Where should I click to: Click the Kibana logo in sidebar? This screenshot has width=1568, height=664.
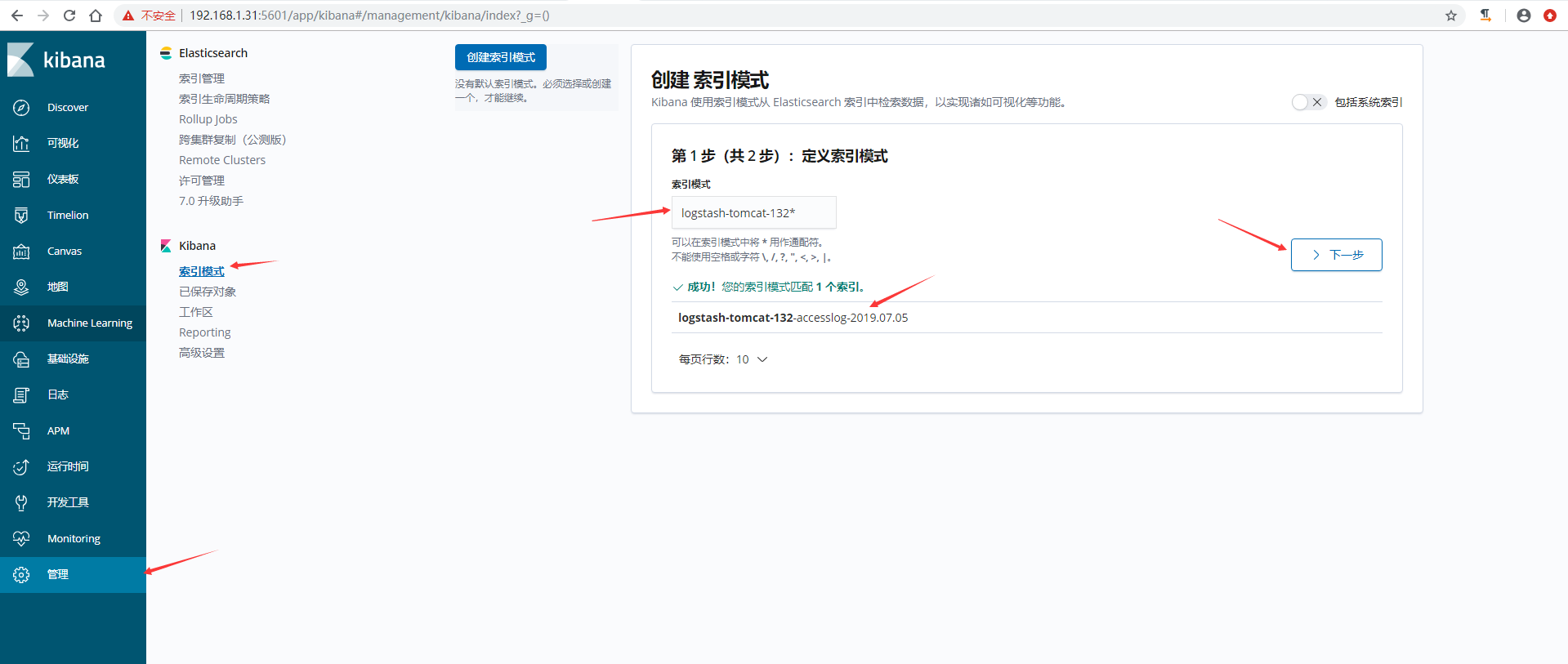point(56,60)
